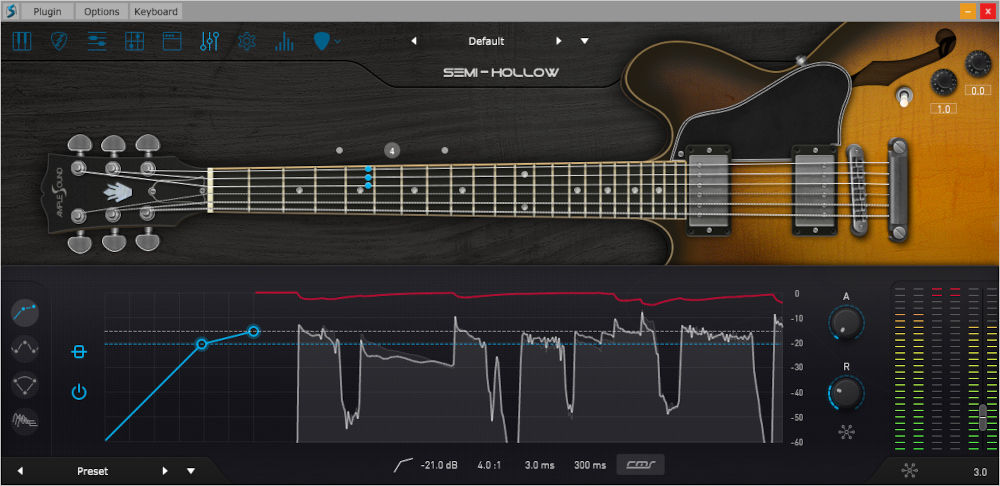Viewport: 1000px width, 486px height.
Task: Click the 4.0 :1 ratio value
Action: [x=489, y=466]
